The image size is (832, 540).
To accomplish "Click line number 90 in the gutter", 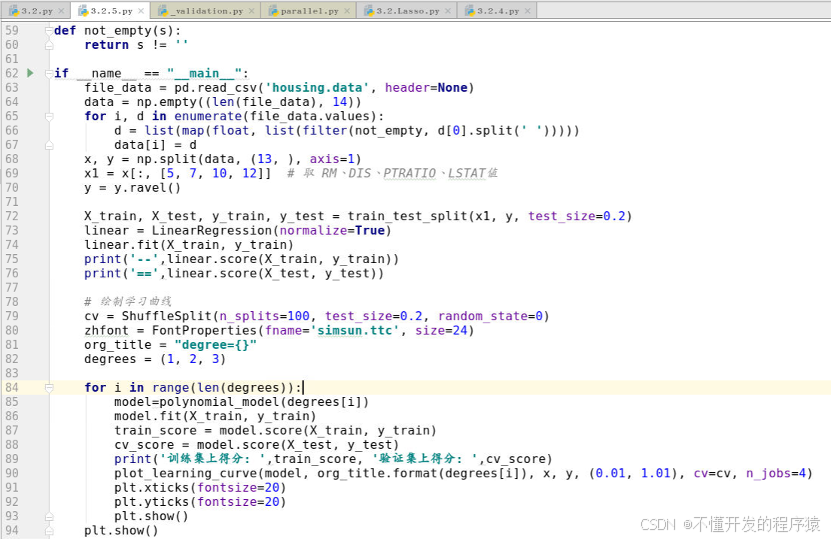I will pos(12,473).
